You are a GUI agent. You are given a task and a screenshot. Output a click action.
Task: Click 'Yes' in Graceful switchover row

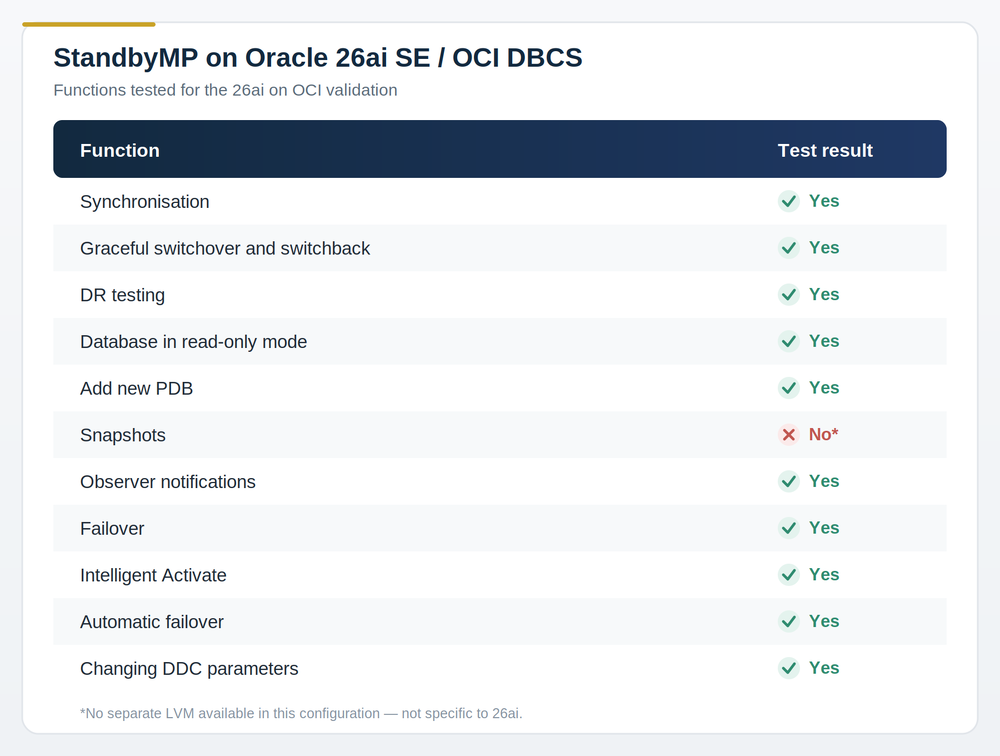824,248
